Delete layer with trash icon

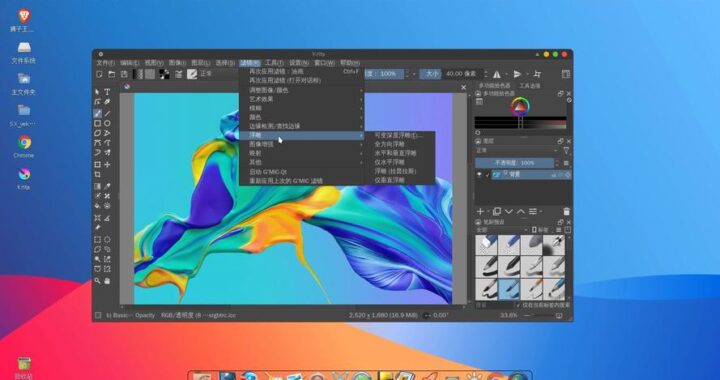pos(566,212)
